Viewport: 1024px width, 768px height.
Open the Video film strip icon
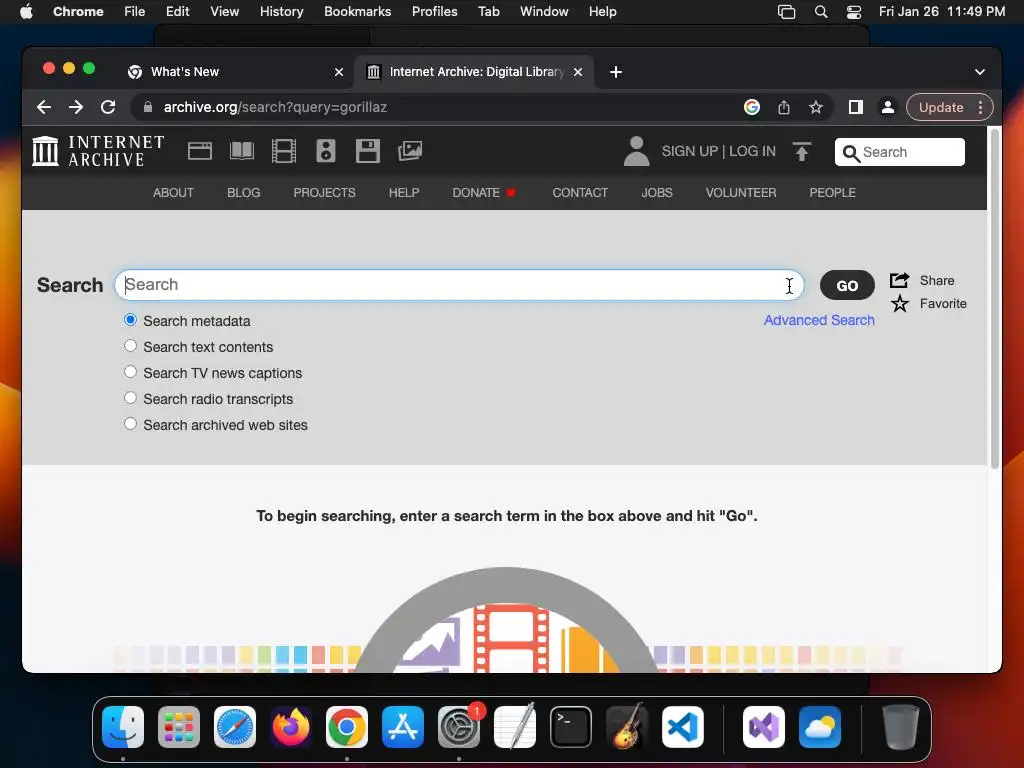pos(283,151)
